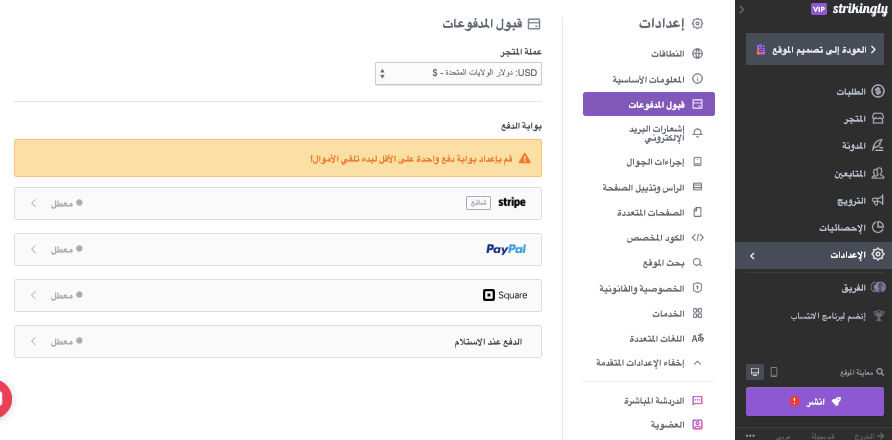
Task: Expand Cash on Delivery (الدفع عند الاستلام) row
Action: [x=278, y=342]
